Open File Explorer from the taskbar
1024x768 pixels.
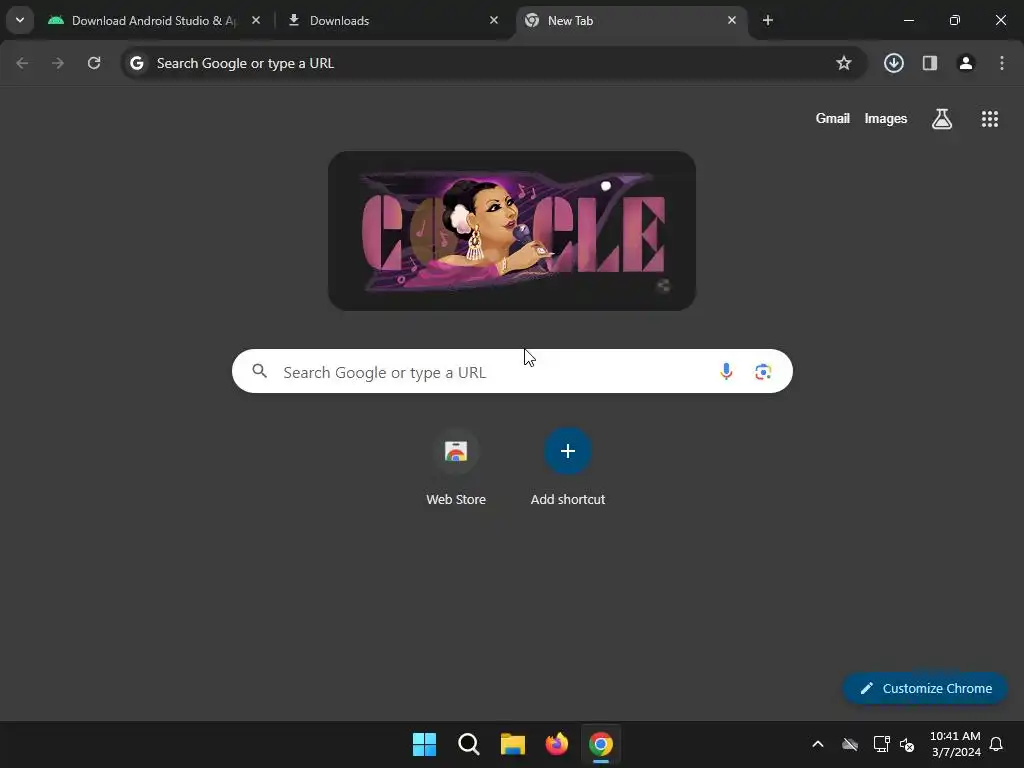click(513, 744)
